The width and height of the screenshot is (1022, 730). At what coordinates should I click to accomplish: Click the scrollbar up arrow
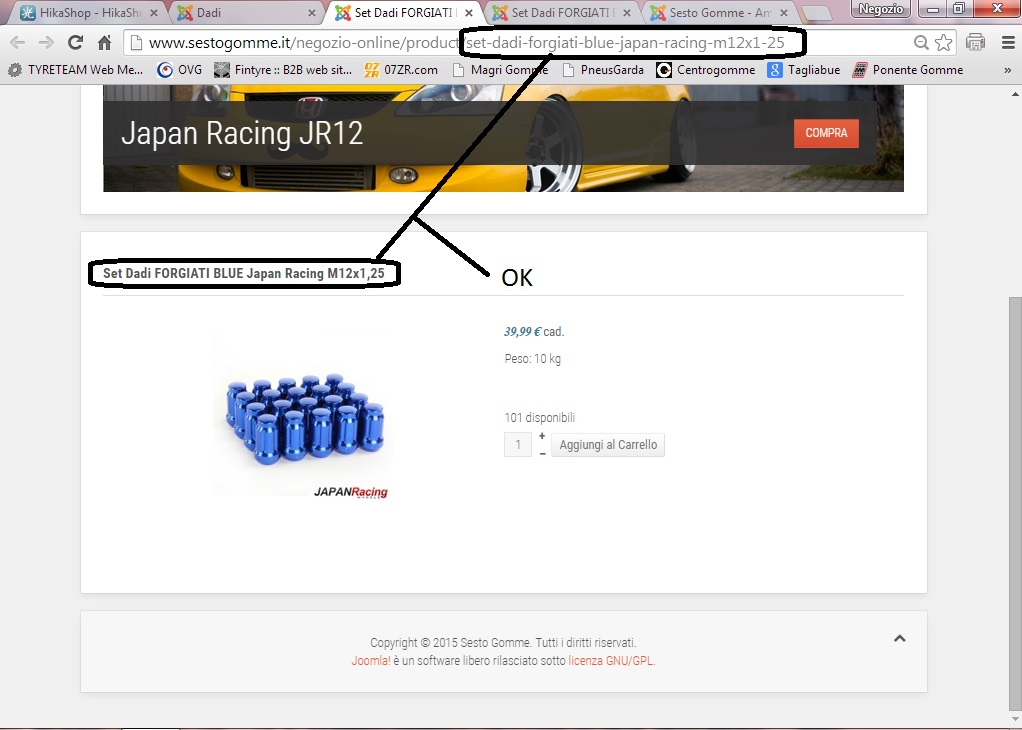[1015, 94]
